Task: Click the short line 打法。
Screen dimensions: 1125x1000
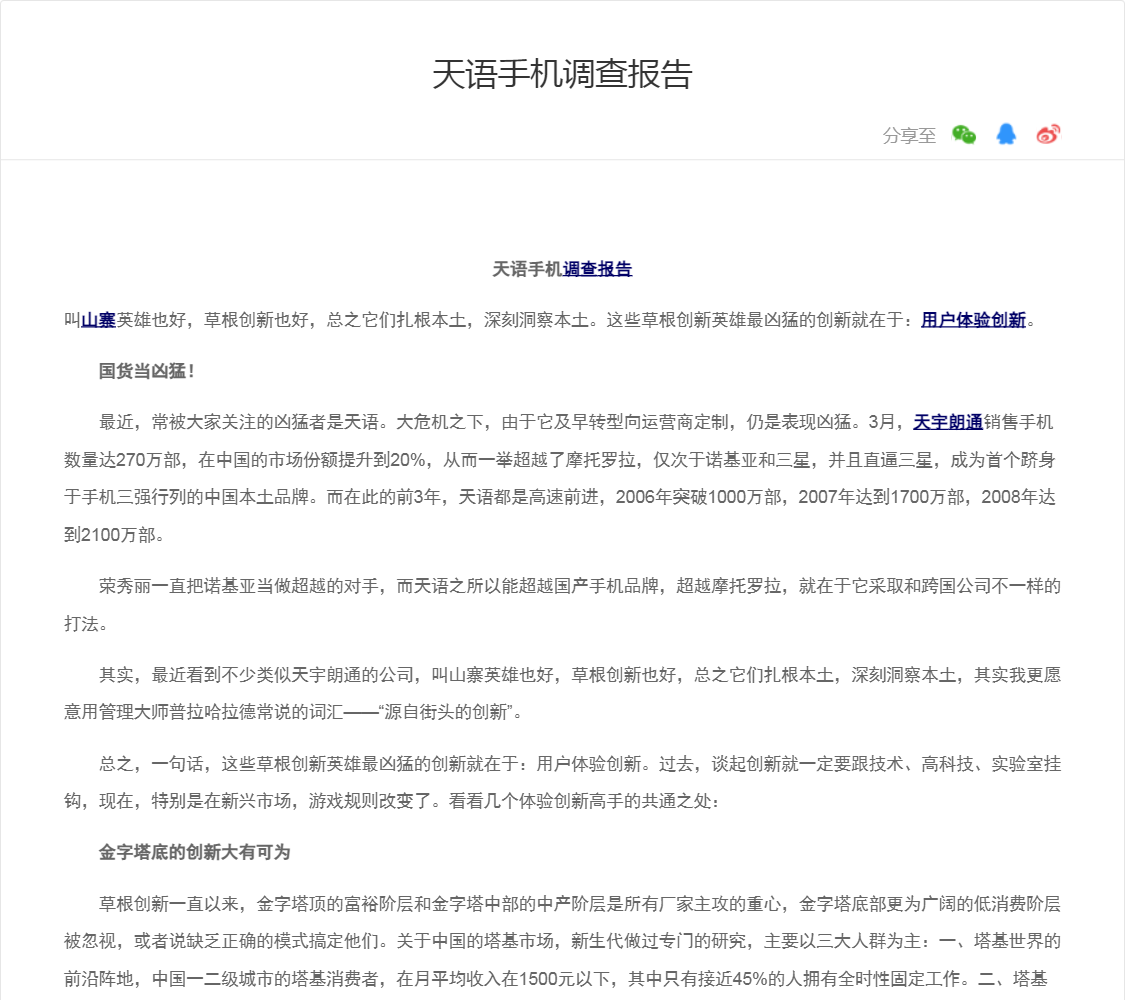Action: [86, 624]
